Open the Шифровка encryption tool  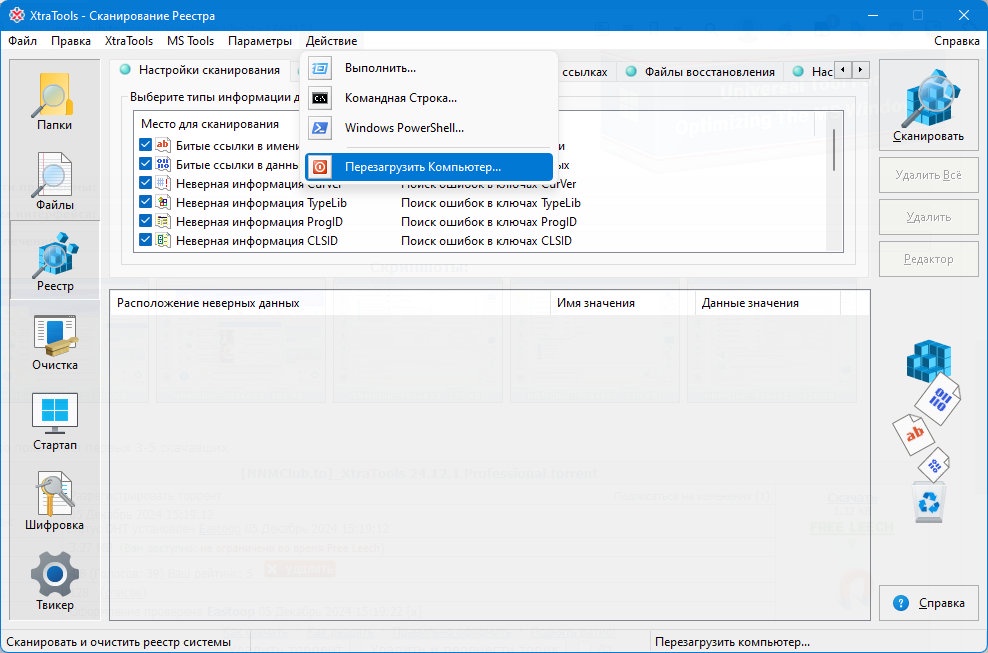point(54,501)
